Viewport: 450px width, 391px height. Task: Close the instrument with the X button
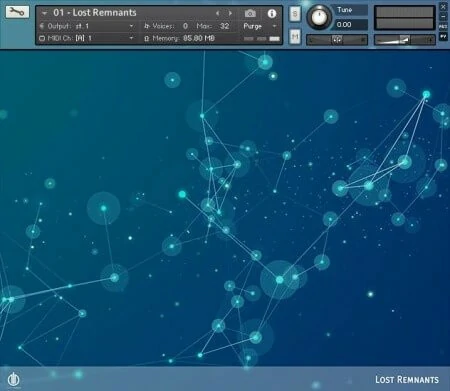(443, 6)
